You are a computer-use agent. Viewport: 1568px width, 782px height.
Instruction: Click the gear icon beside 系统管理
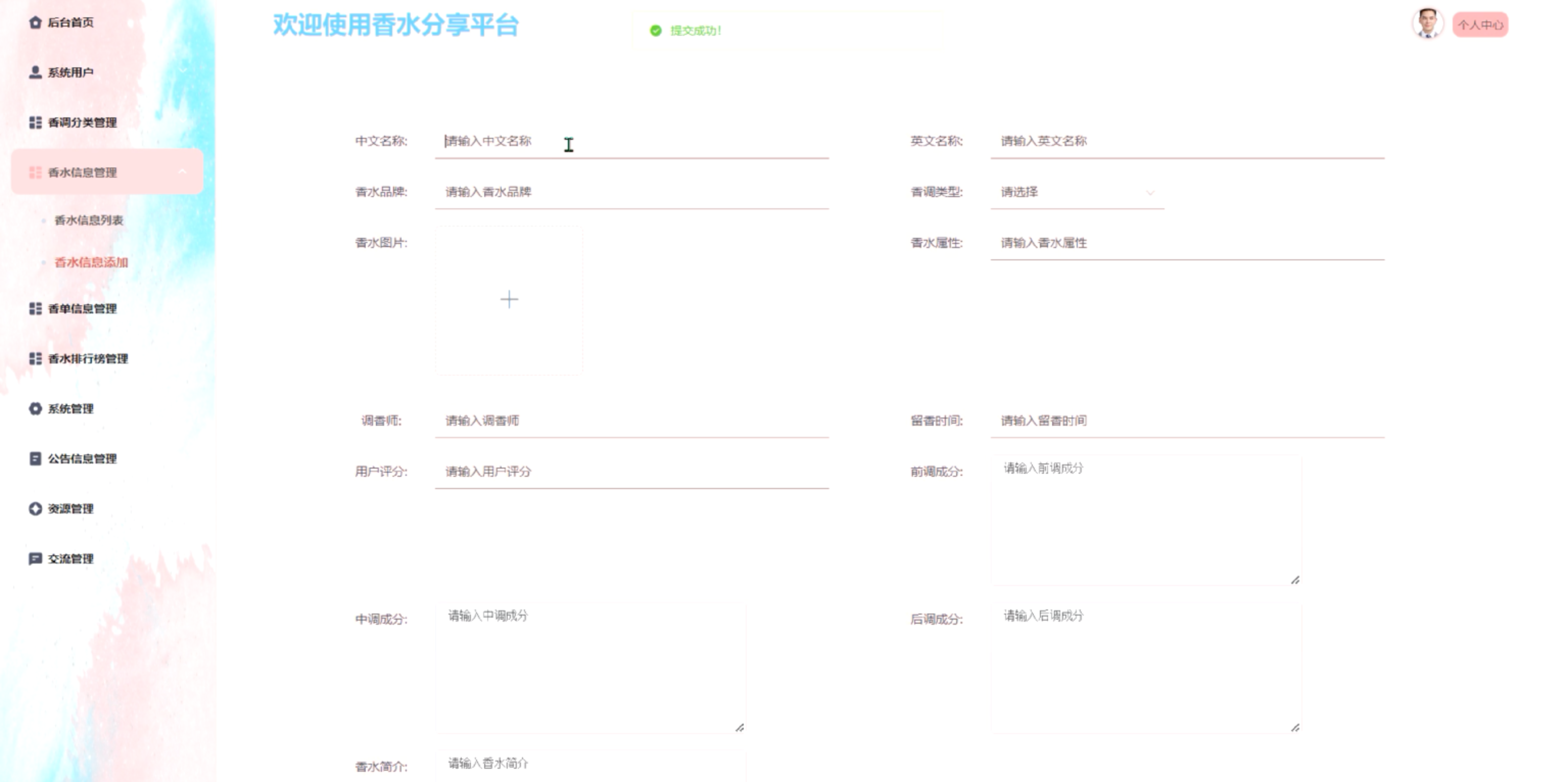pos(35,408)
